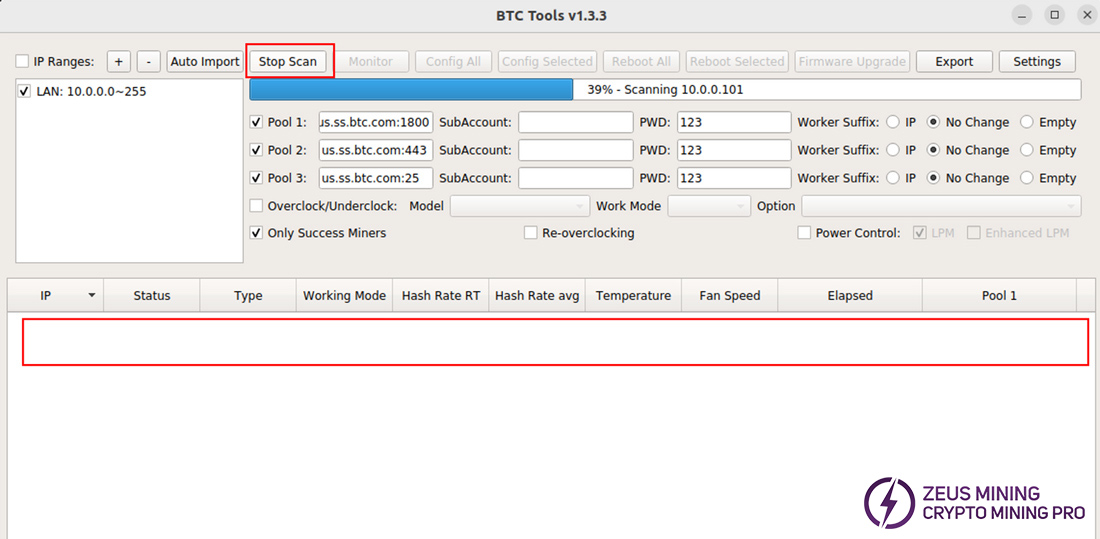Click the Auto Import button
Viewport: 1100px width, 539px height.
tap(205, 62)
